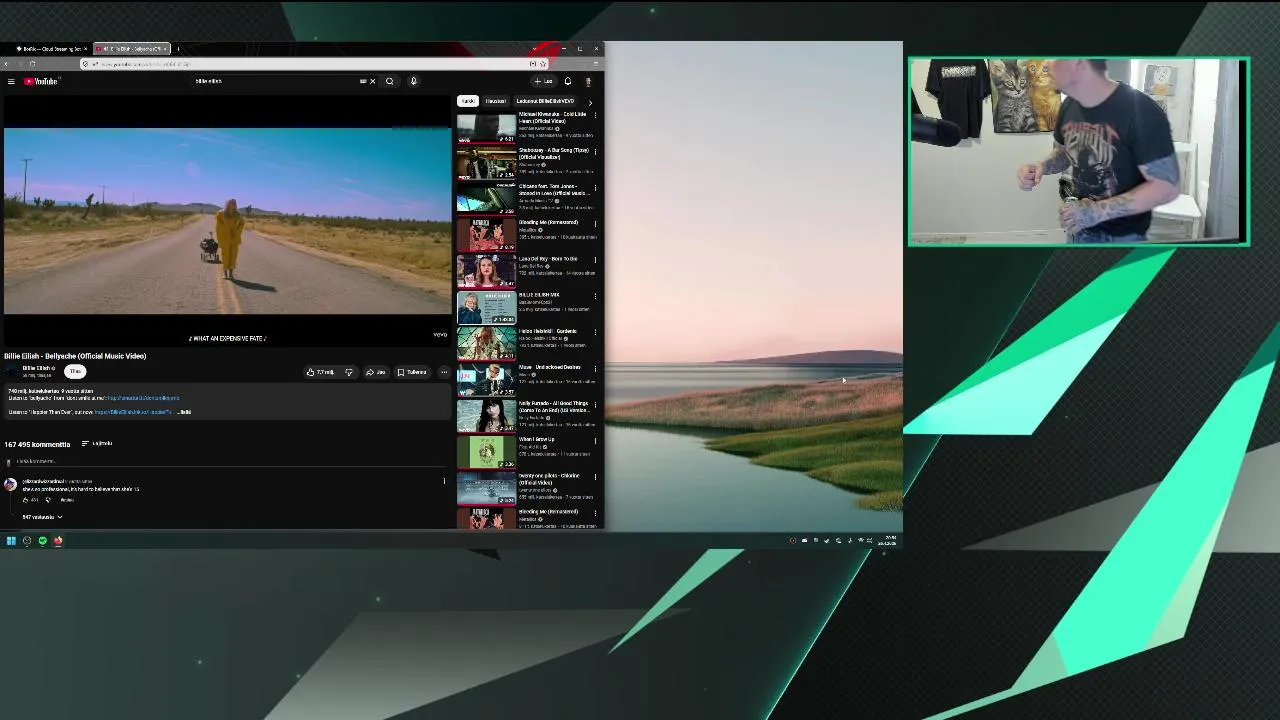The image size is (1280, 720).
Task: Open Lana Del Rey Born To Die thumbnail
Action: 486,272
